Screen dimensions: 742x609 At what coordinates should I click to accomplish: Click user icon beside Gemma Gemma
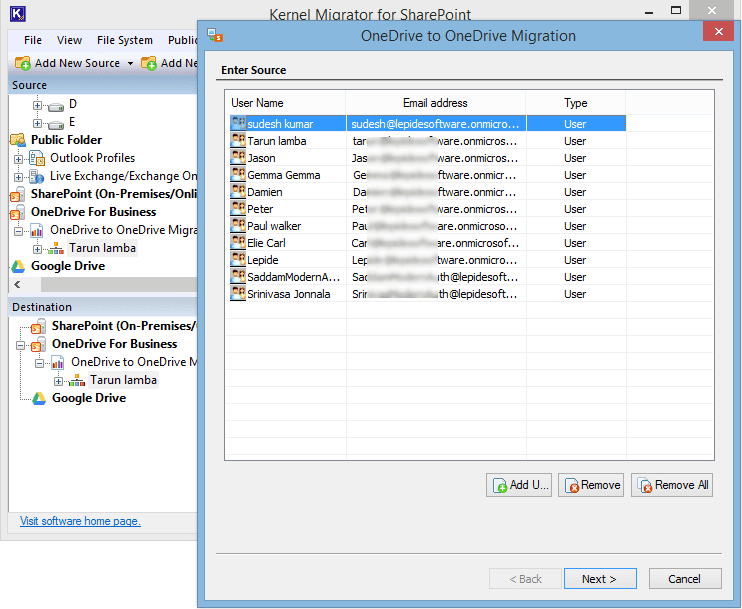point(238,175)
